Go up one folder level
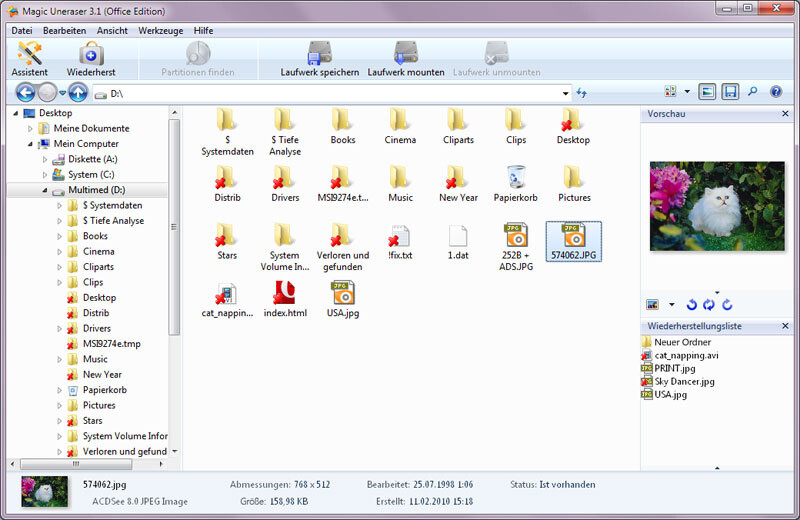Screen dimensions: 800x520 (78, 93)
